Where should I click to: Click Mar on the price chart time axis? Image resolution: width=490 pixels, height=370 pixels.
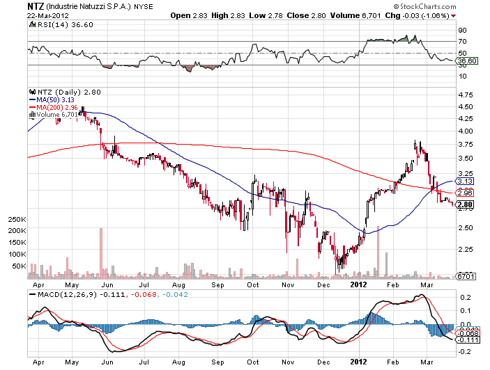click(x=427, y=285)
